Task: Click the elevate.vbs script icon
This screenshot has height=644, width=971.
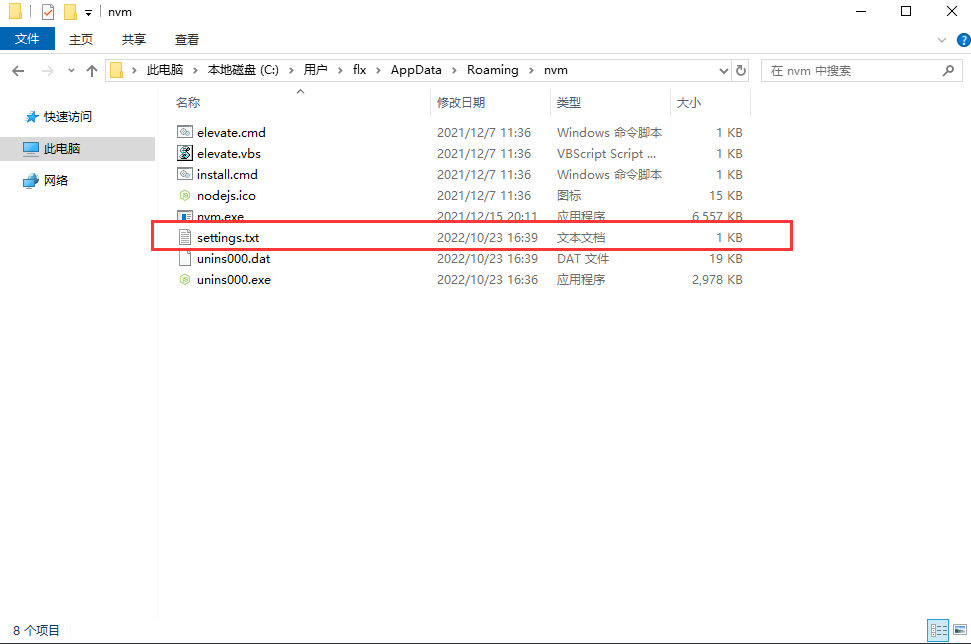Action: click(185, 153)
